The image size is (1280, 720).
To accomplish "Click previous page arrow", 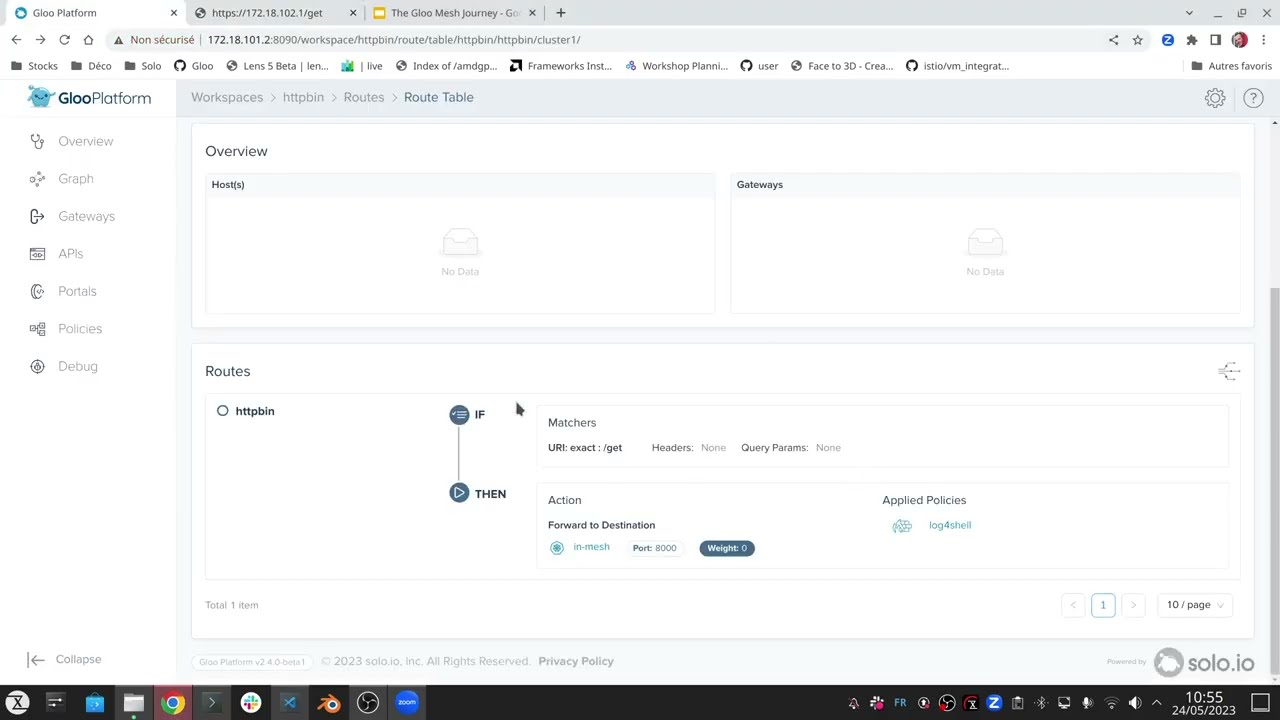I will click(x=1073, y=605).
